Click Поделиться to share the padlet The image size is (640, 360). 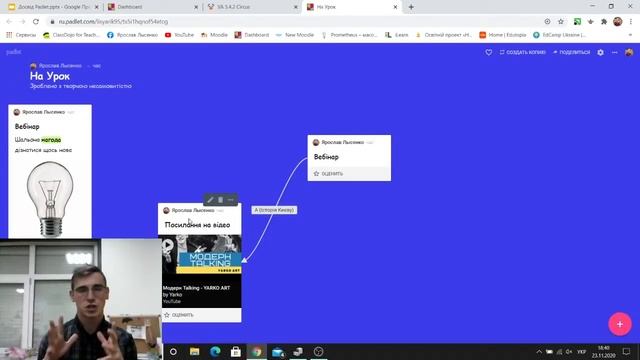(x=571, y=52)
